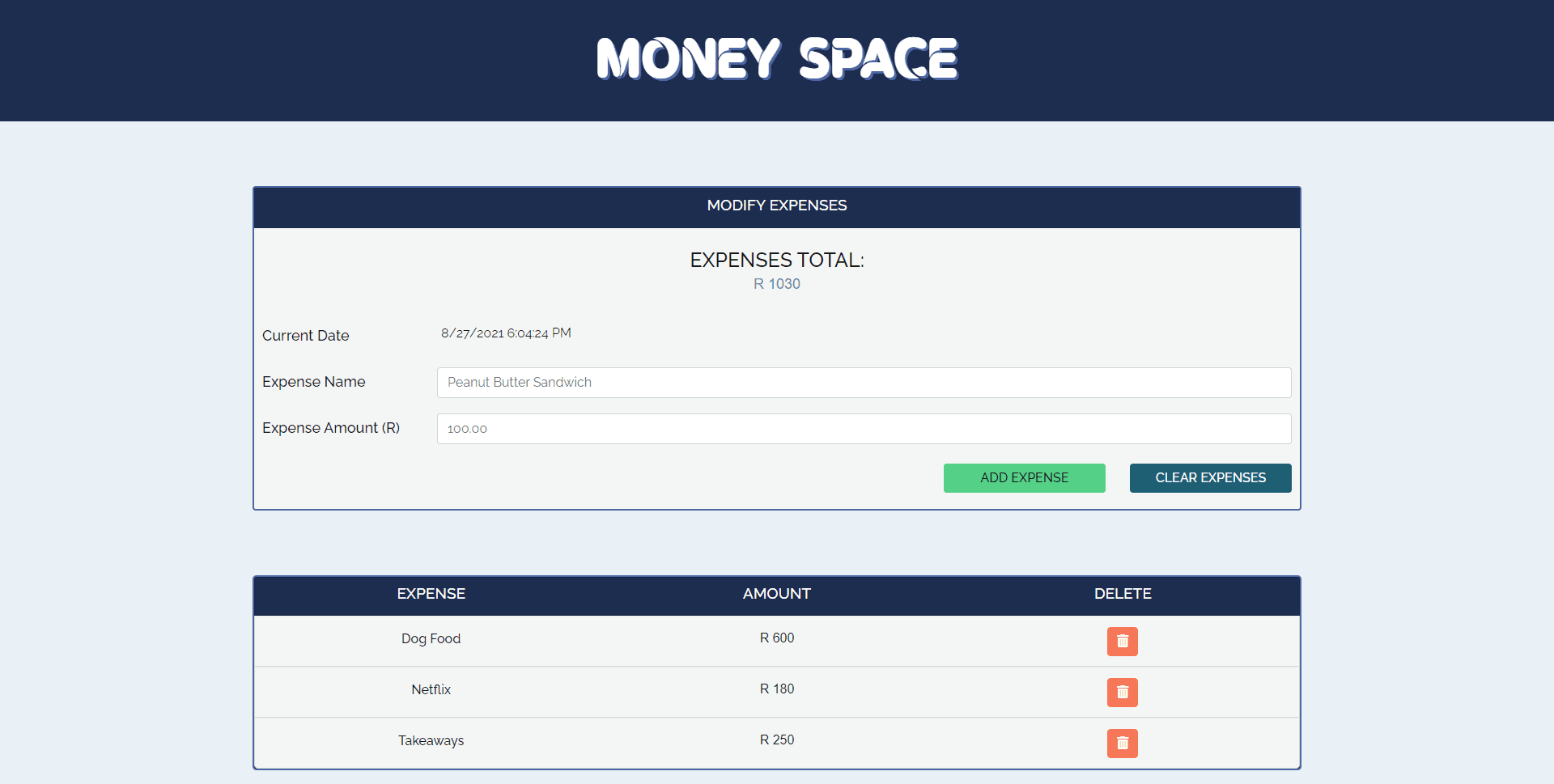The image size is (1554, 784).
Task: Click the Expense column header
Action: [431, 594]
